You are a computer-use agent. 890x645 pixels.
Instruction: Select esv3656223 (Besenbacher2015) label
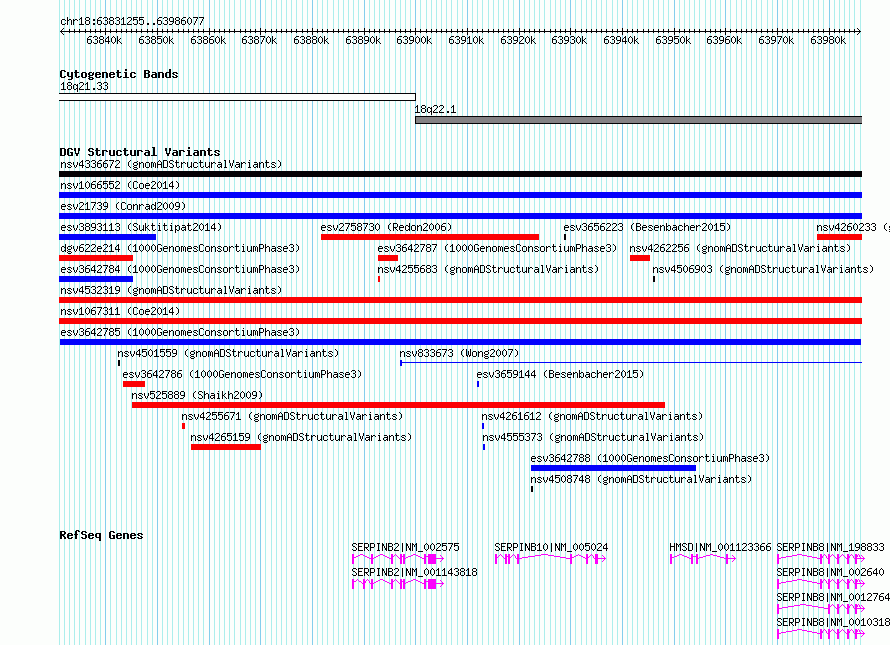(647, 227)
